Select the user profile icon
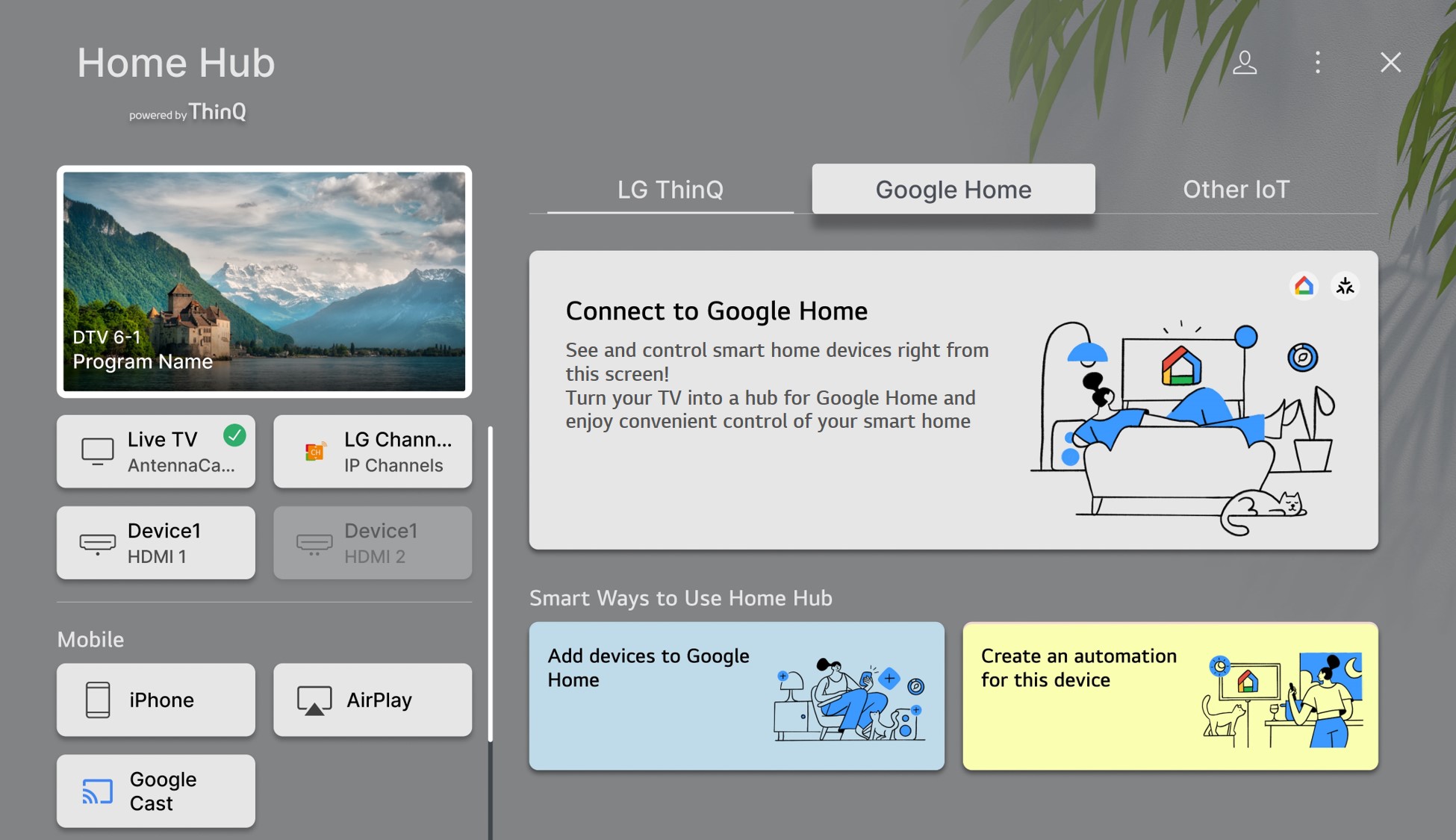 coord(1245,62)
